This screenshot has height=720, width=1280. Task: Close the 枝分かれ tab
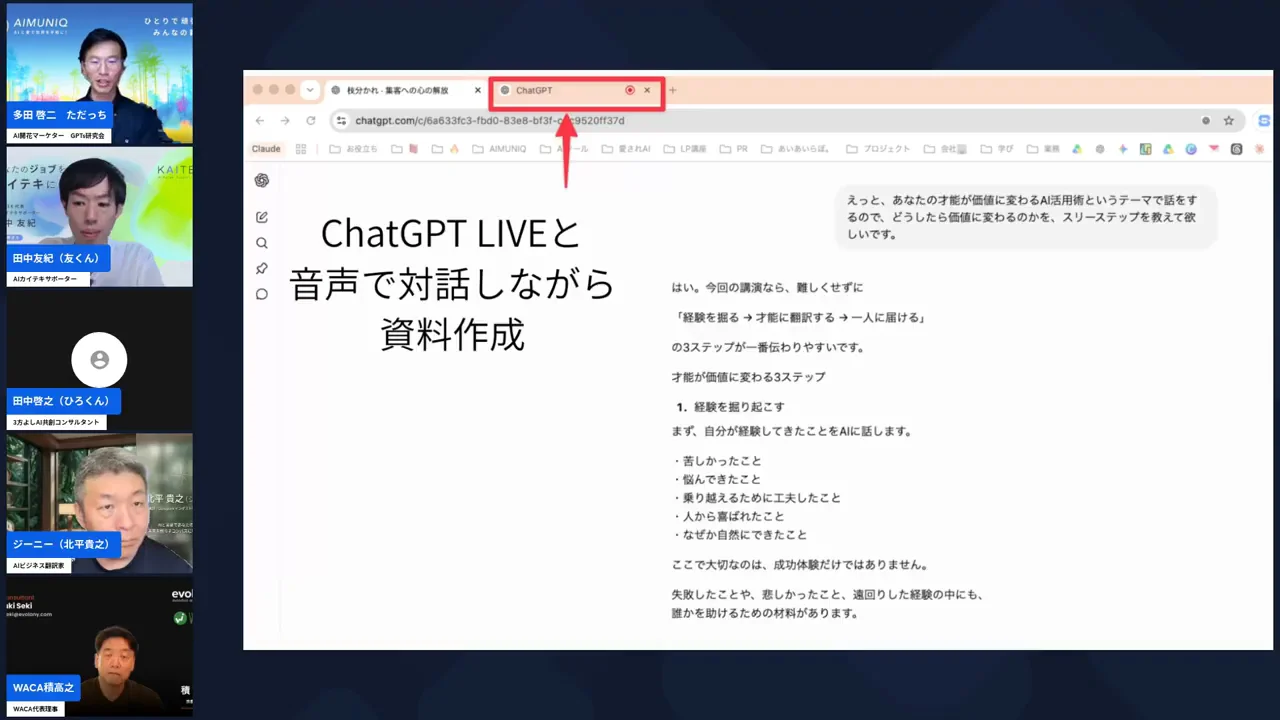click(x=477, y=90)
